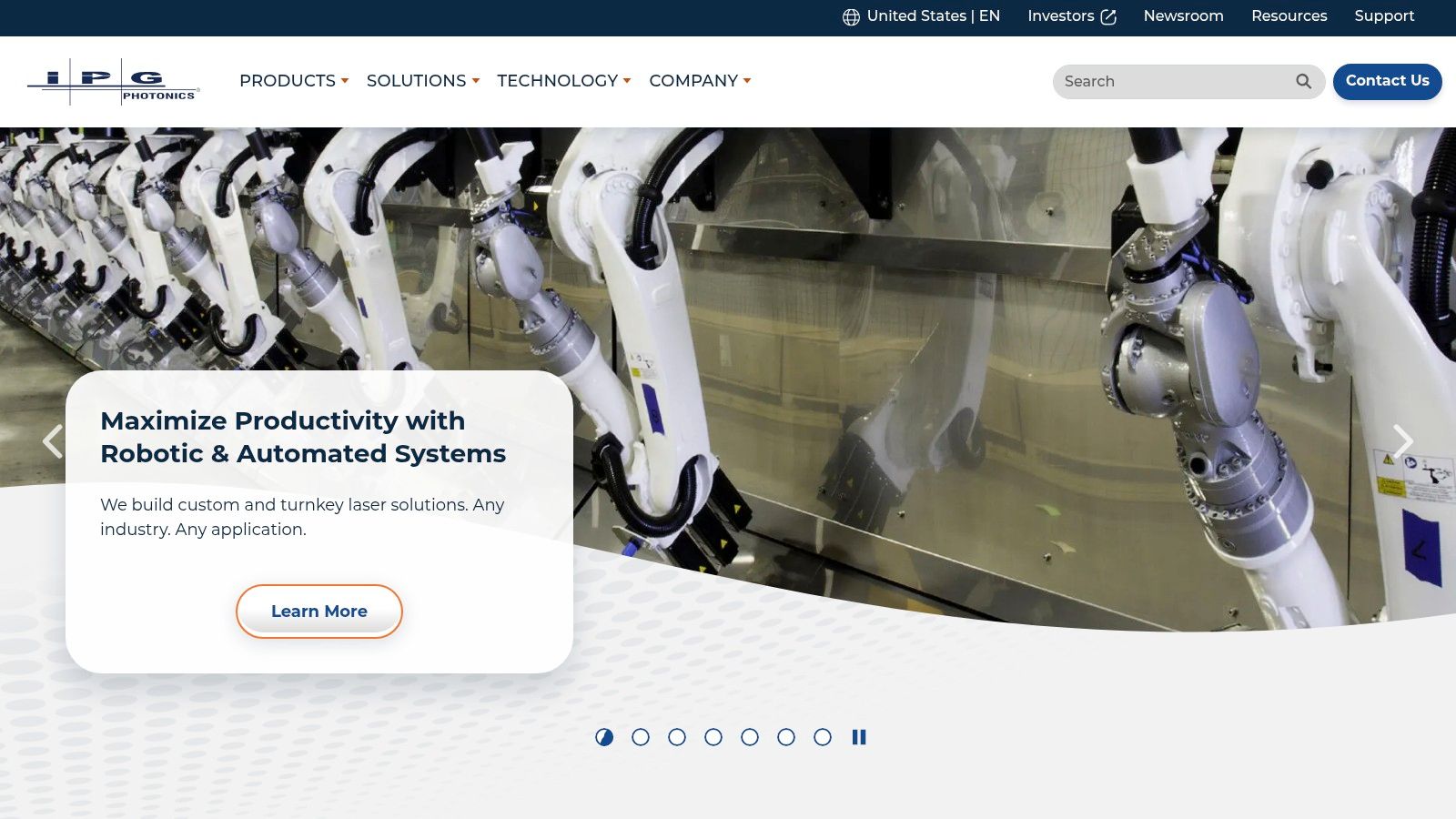The width and height of the screenshot is (1456, 819).
Task: Expand the TECHNOLOGY dropdown menu
Action: pyautogui.click(x=564, y=81)
